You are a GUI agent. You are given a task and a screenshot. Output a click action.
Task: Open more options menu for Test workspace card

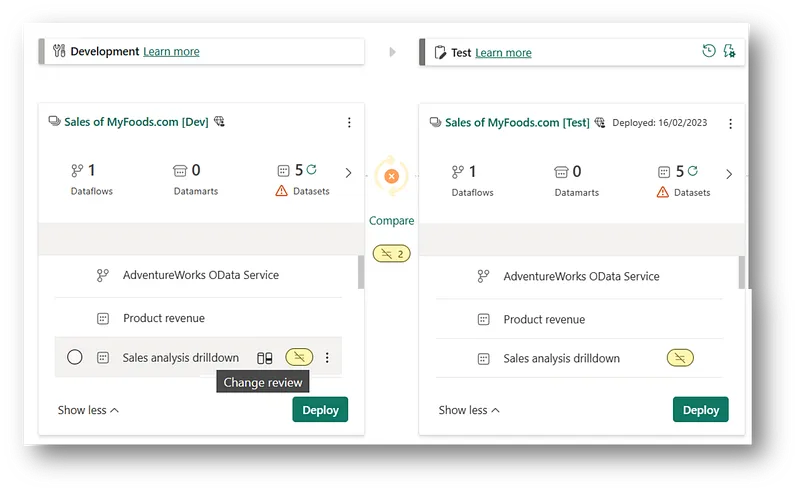[x=730, y=124]
